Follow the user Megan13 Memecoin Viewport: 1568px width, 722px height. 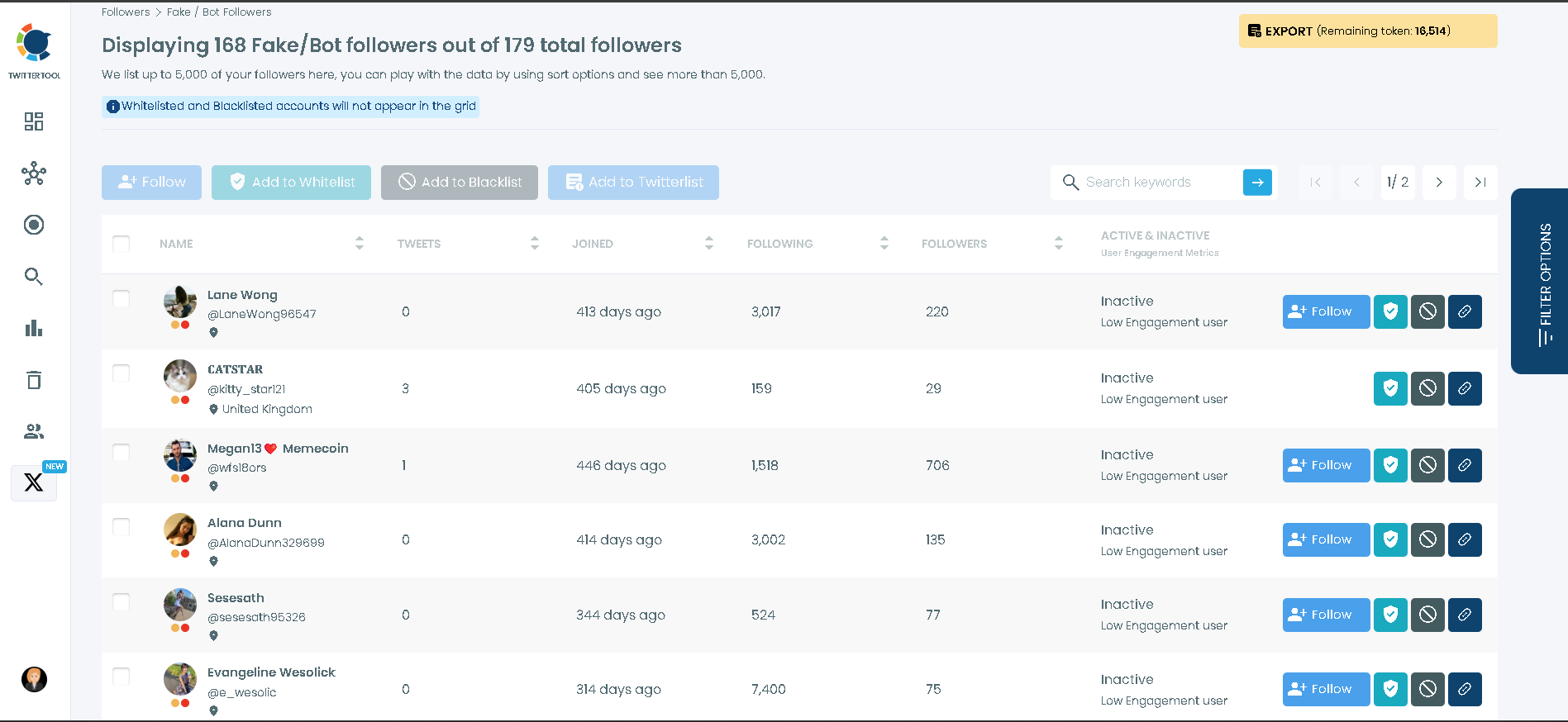pos(1326,465)
